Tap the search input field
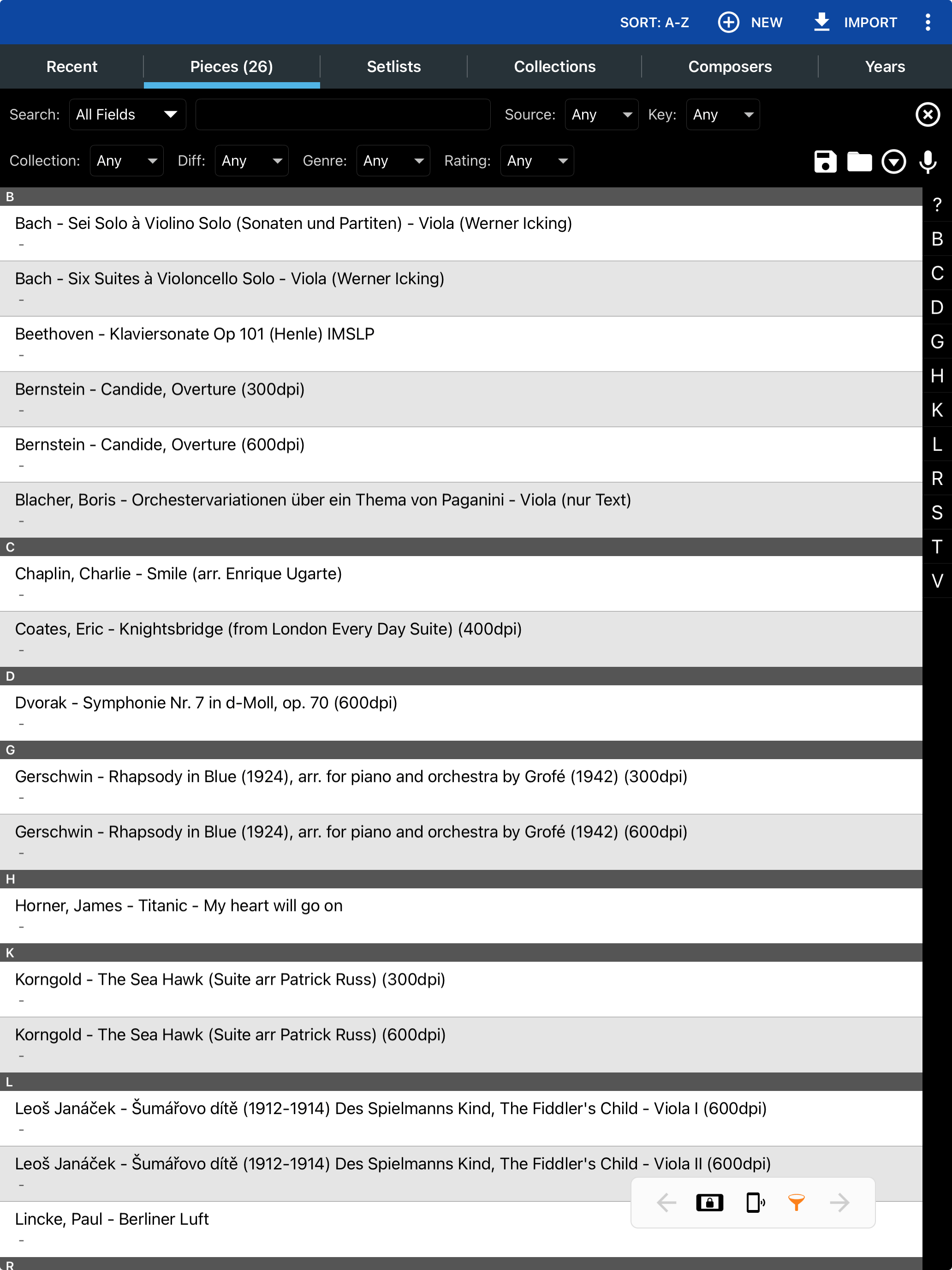 click(341, 114)
